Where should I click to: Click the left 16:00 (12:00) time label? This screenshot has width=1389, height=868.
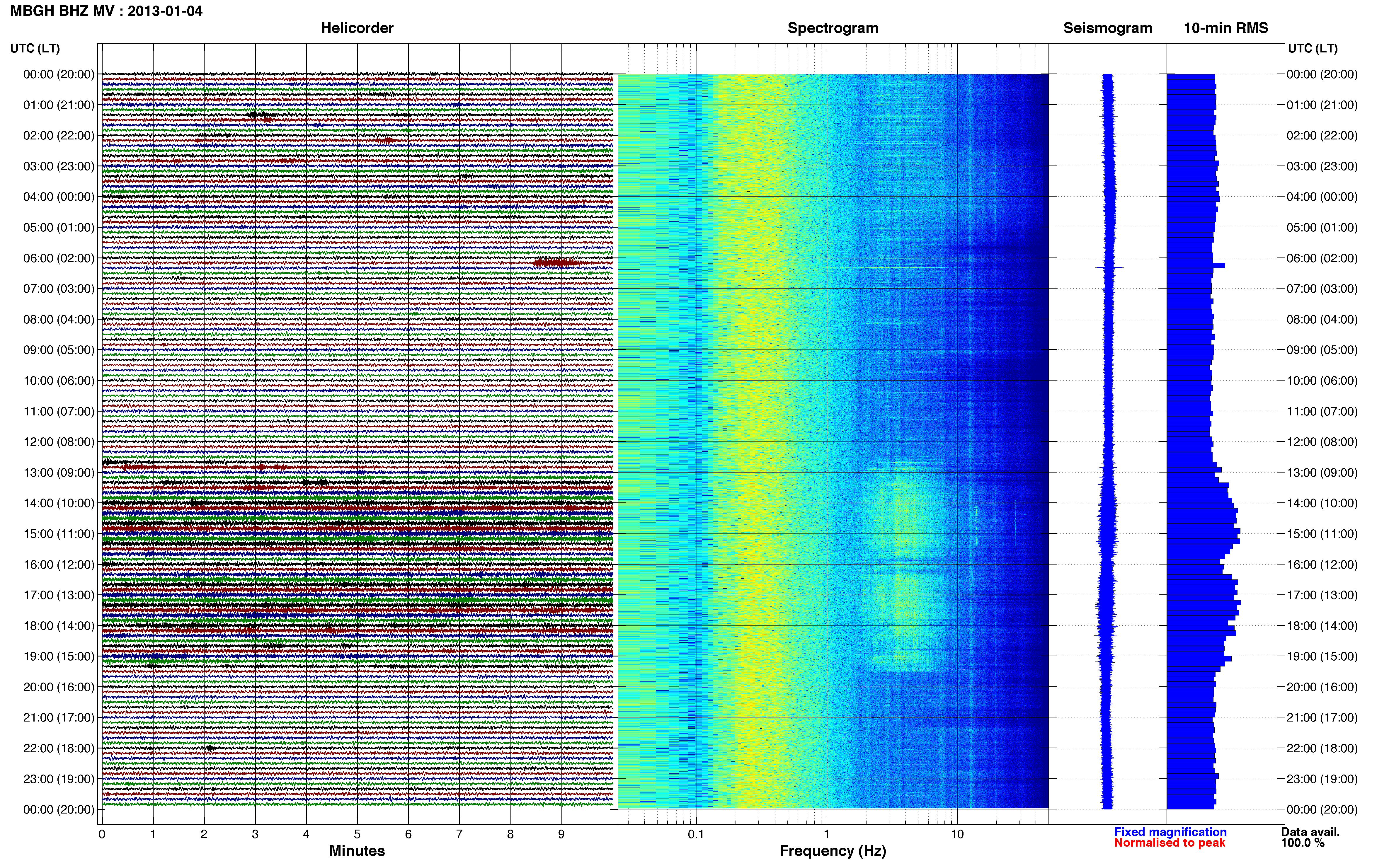tap(59, 564)
